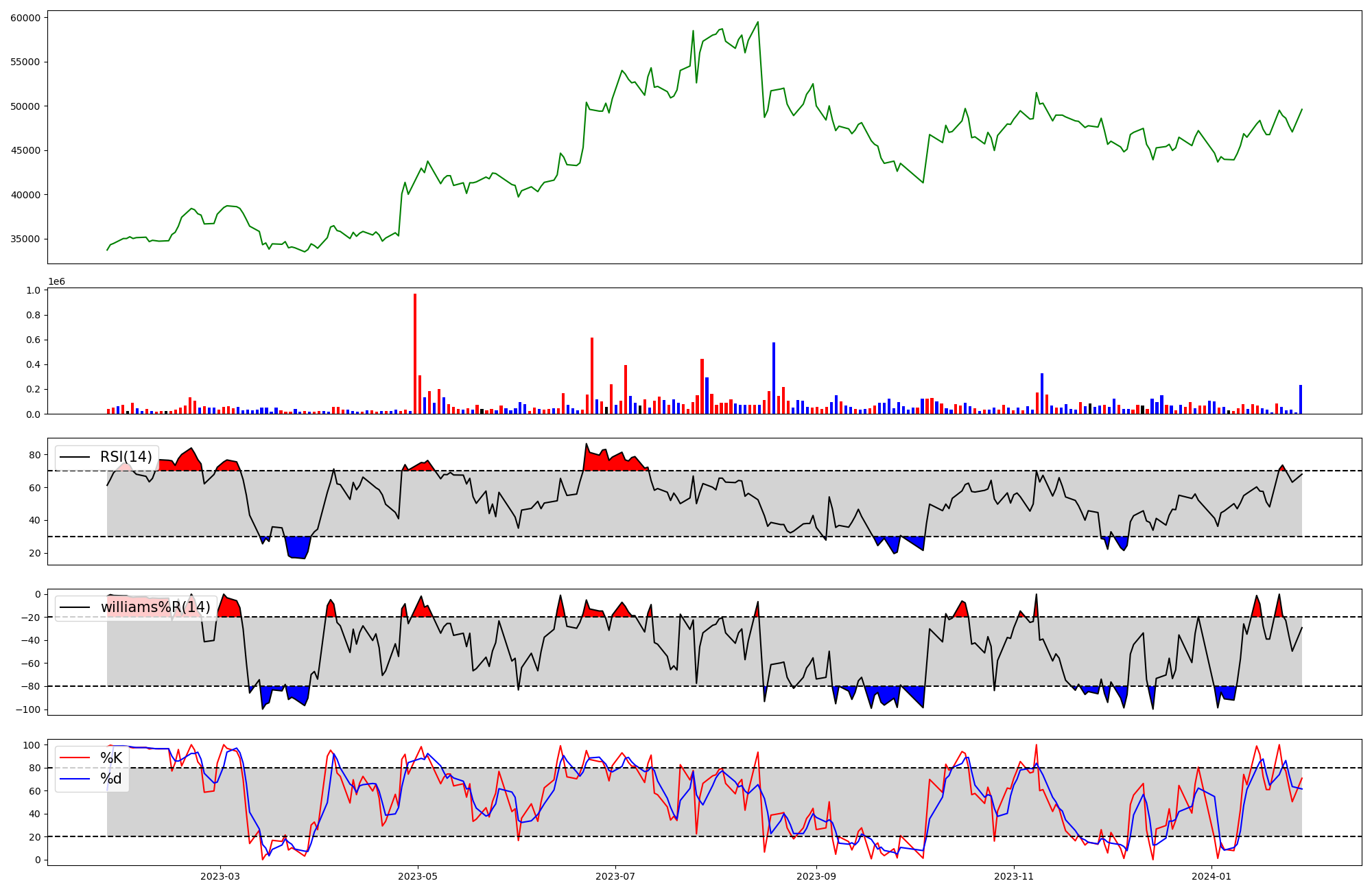Click the RSI(14) legend label

(x=126, y=457)
